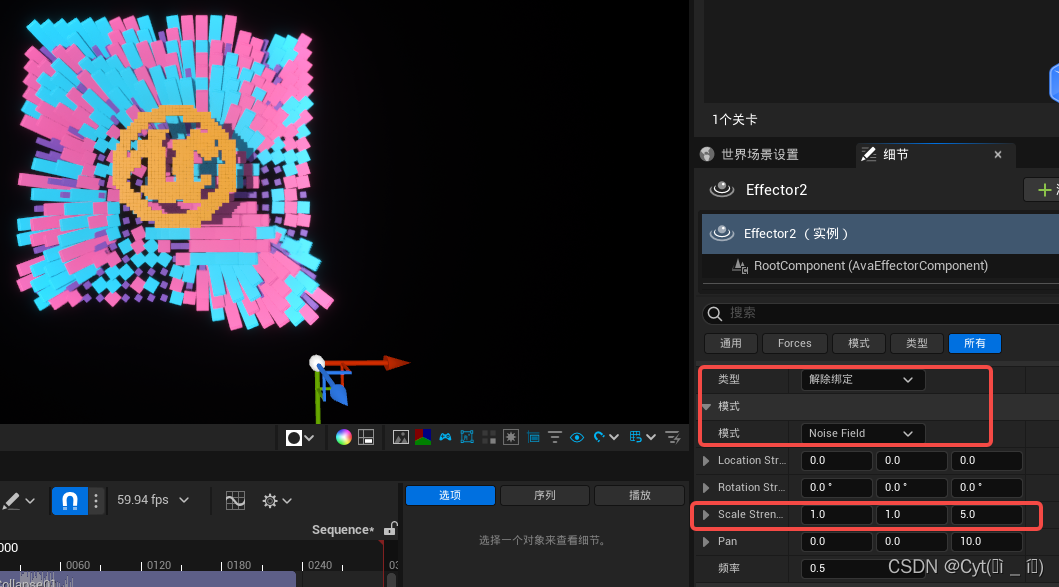
Task: Click the image picture icon
Action: (401, 437)
